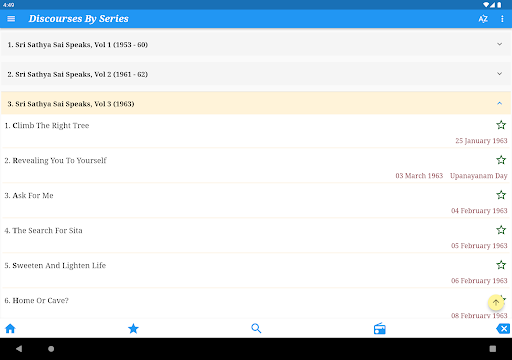
Task: Open series 'Sri Sathya Sai Speaks, Vol 1'
Action: pos(256,45)
